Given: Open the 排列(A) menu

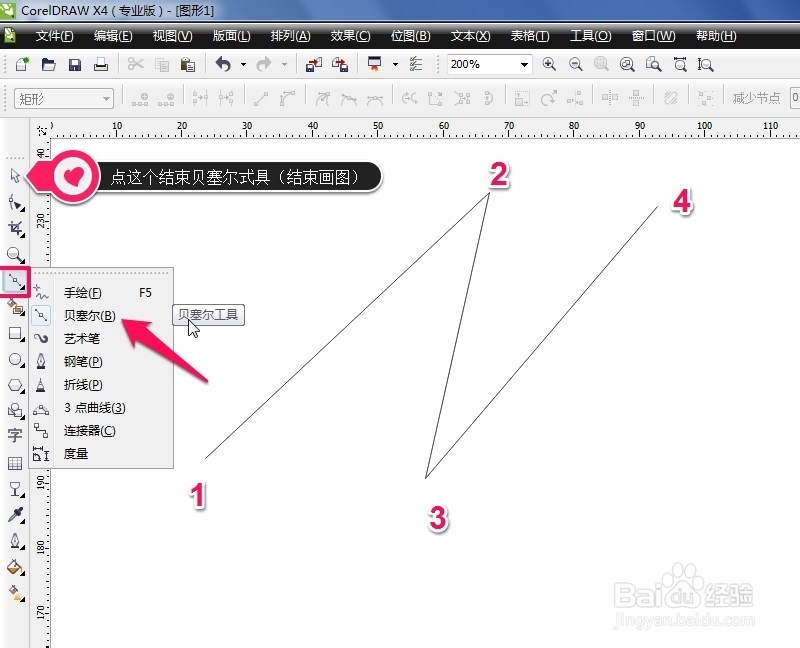Looking at the screenshot, I should (x=290, y=36).
